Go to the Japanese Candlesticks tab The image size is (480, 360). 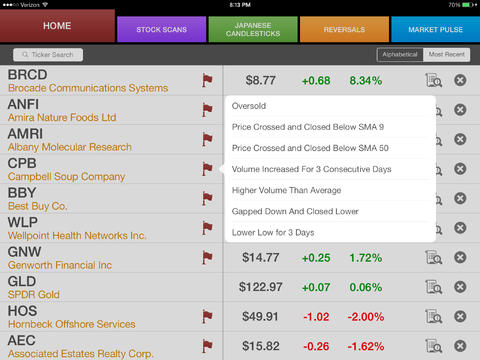(x=253, y=29)
